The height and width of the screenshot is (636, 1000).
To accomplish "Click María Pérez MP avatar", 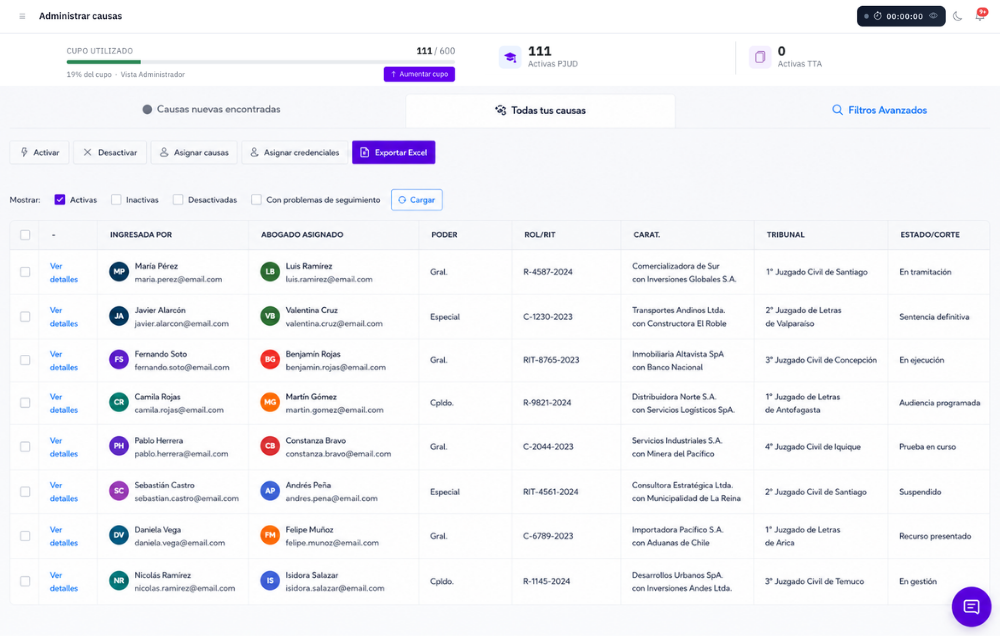I will [119, 272].
